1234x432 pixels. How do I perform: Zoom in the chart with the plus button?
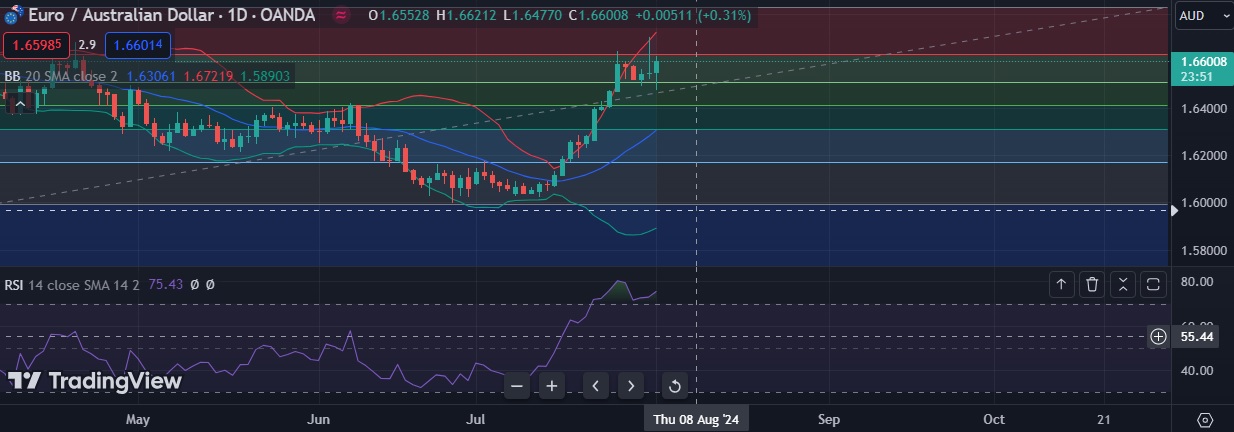[x=551, y=385]
